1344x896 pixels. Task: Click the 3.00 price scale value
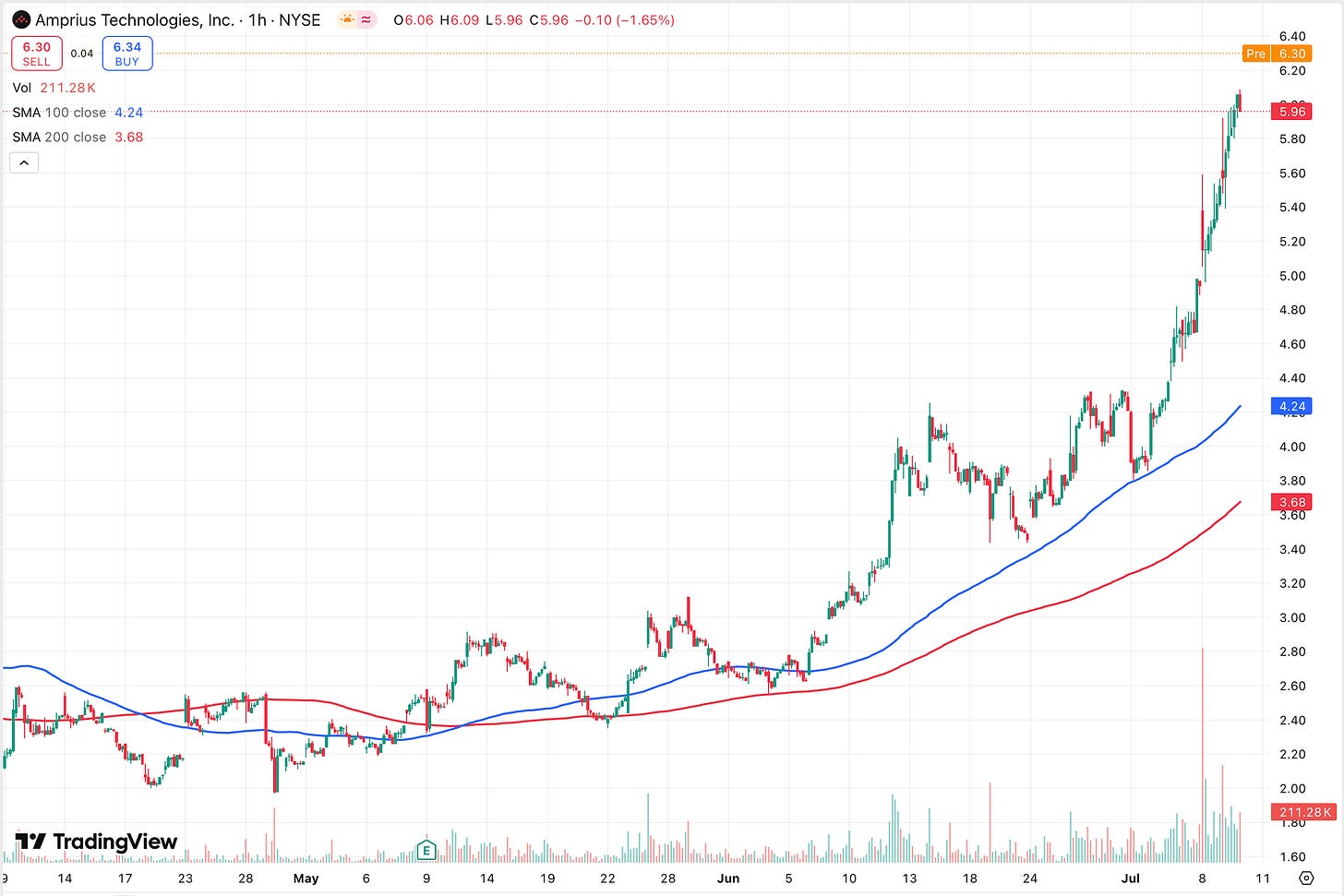point(1292,617)
